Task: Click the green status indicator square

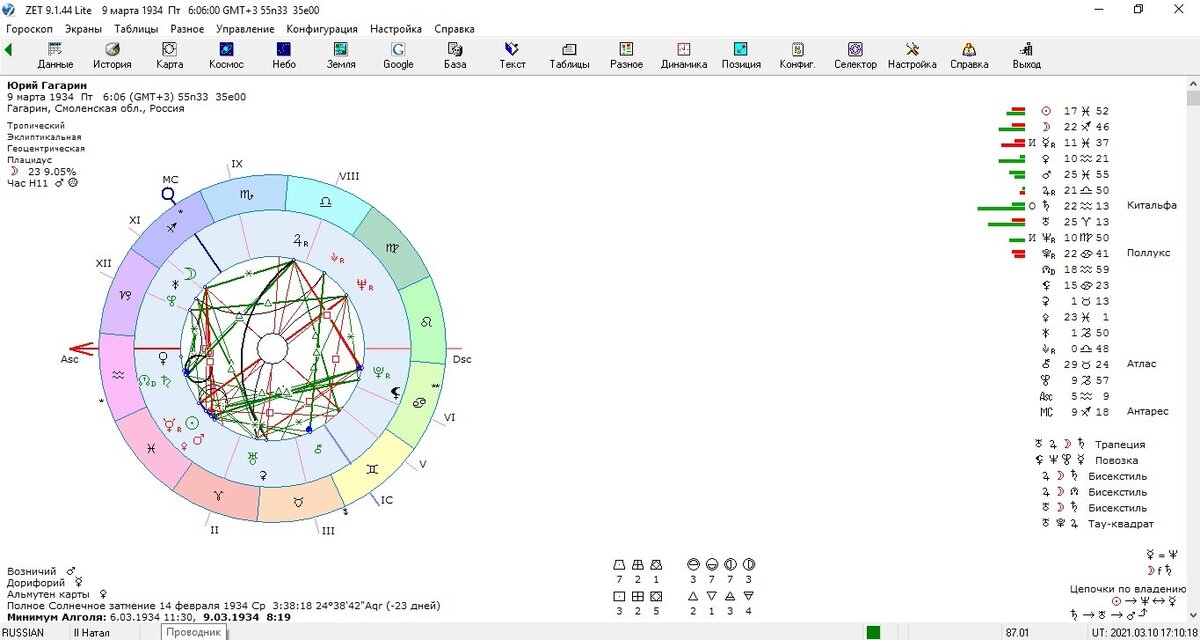Action: coord(873,632)
